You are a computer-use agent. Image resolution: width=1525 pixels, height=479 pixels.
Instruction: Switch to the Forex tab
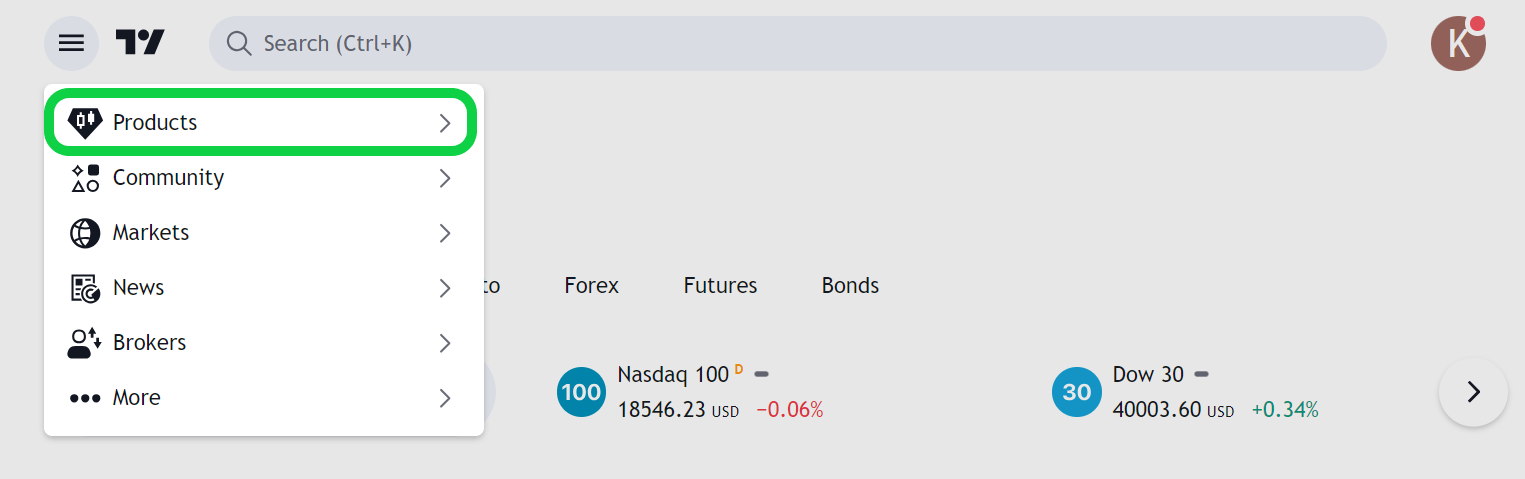pos(592,286)
